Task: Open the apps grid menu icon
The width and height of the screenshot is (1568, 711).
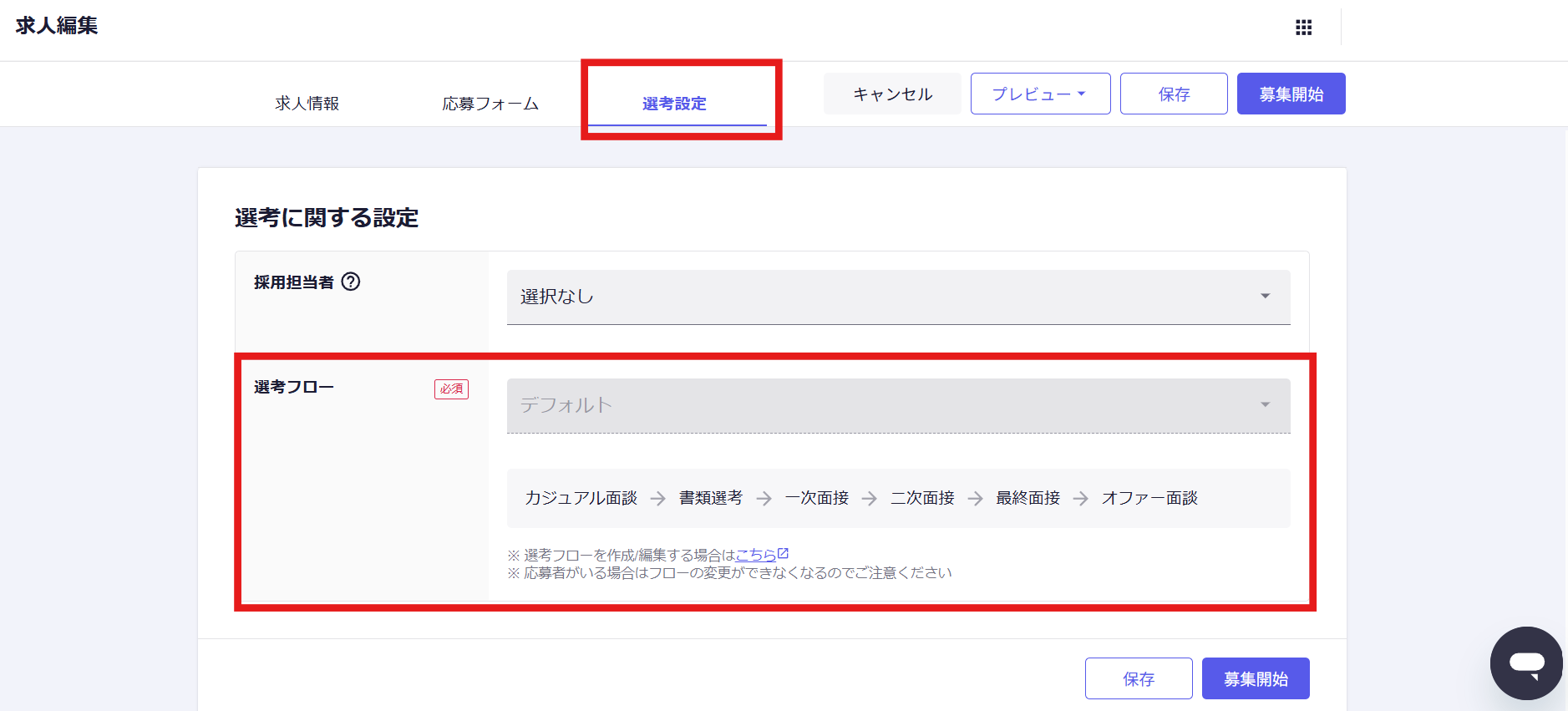Action: (1303, 28)
